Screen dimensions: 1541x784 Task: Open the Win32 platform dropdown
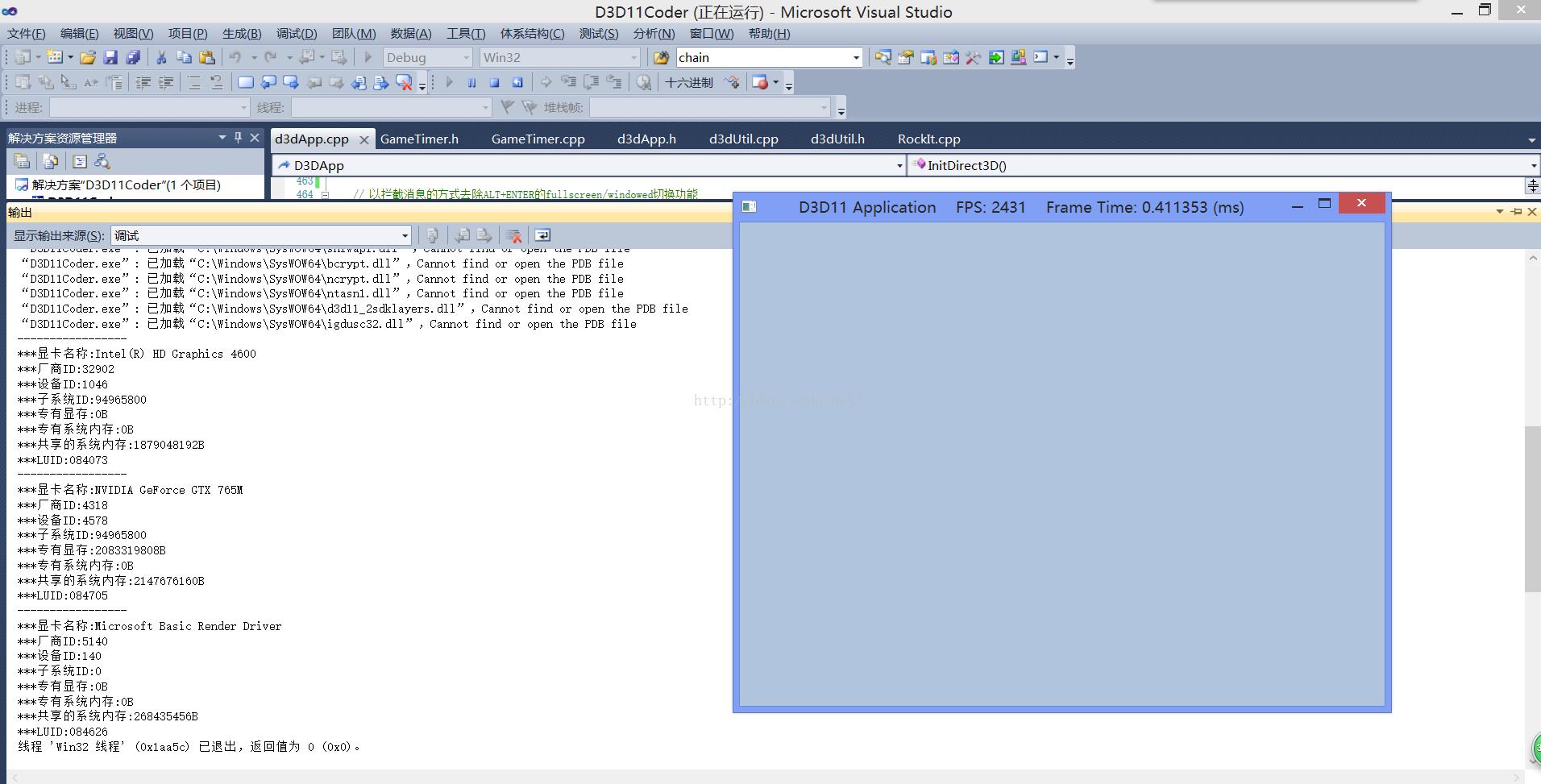pos(634,57)
